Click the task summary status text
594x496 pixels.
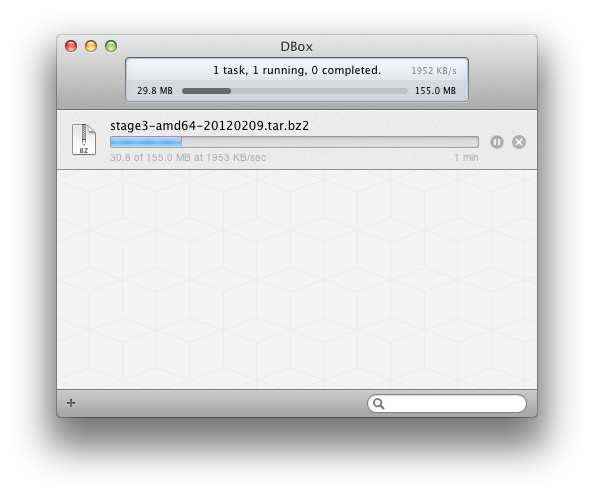click(297, 70)
